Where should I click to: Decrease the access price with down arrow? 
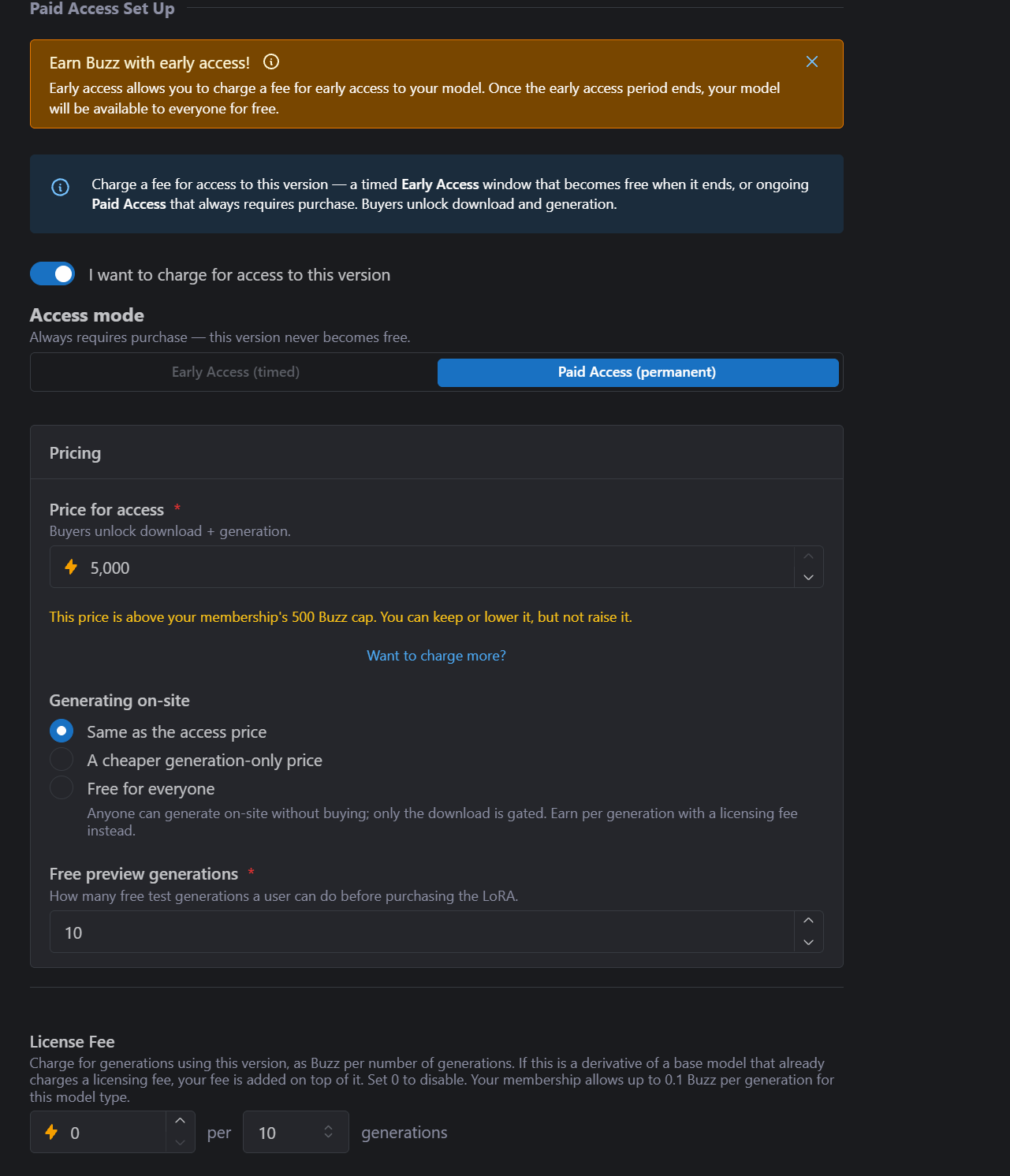(x=808, y=577)
